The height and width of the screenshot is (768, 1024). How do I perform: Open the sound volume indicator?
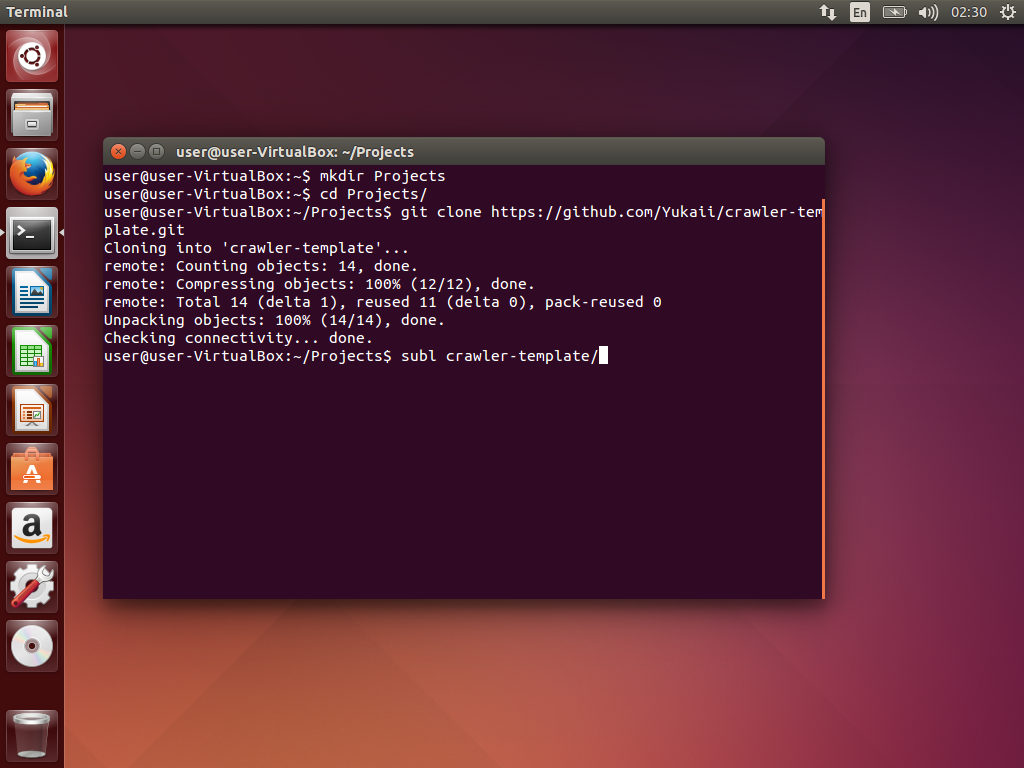(928, 12)
